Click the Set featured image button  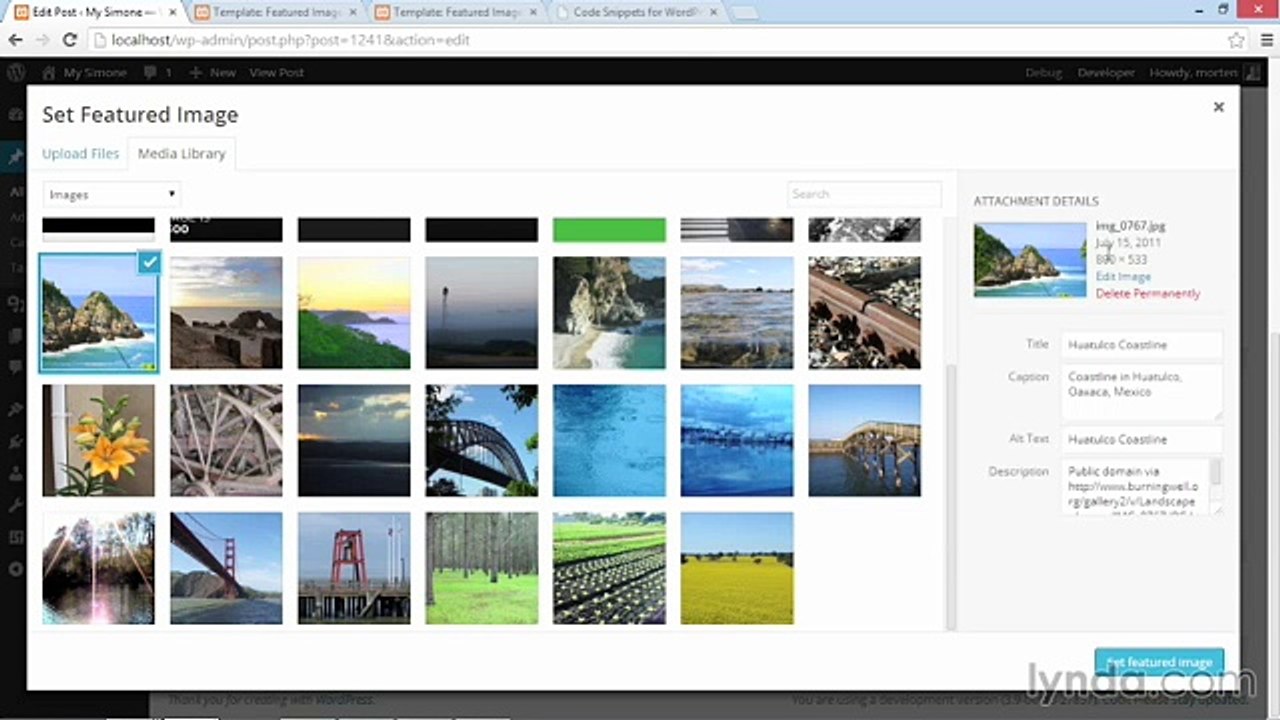1159,662
